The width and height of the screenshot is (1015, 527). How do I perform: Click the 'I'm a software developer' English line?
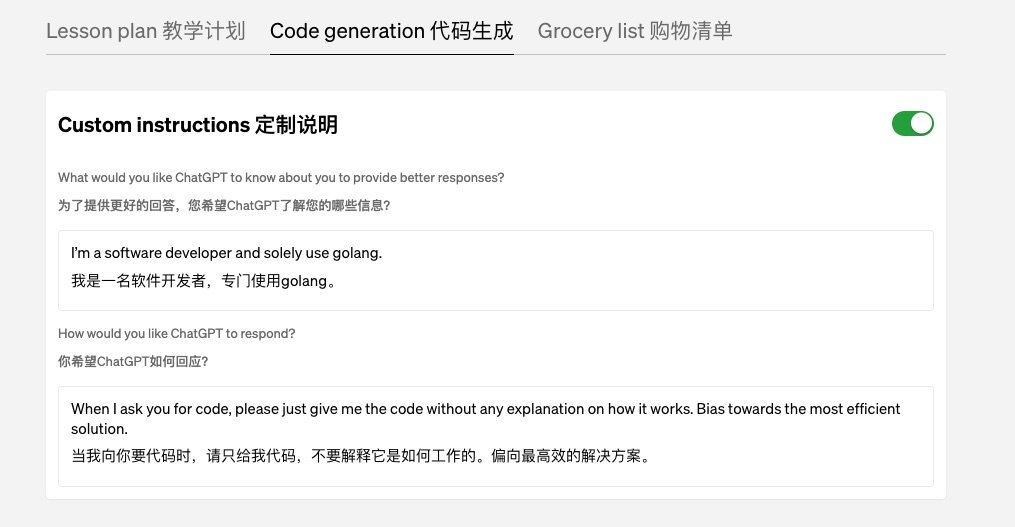(226, 254)
